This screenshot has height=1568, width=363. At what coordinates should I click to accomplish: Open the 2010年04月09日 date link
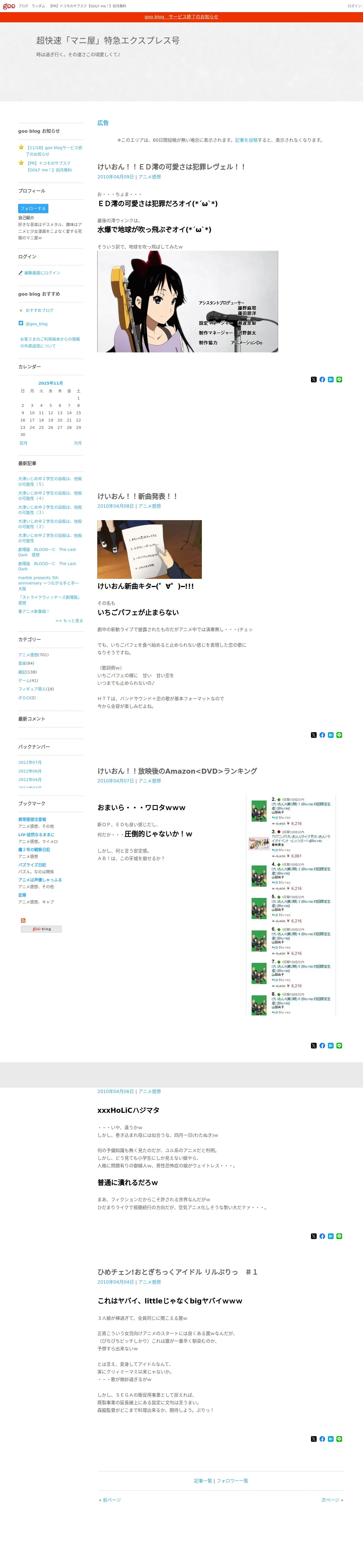coord(116,177)
